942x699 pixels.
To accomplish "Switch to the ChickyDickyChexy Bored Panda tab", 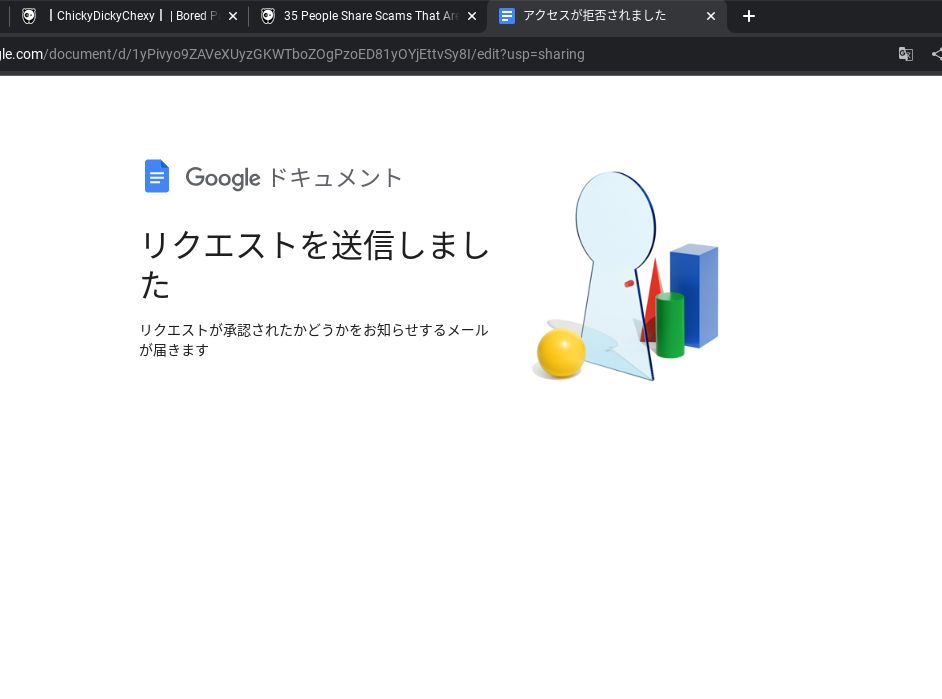I will (130, 16).
